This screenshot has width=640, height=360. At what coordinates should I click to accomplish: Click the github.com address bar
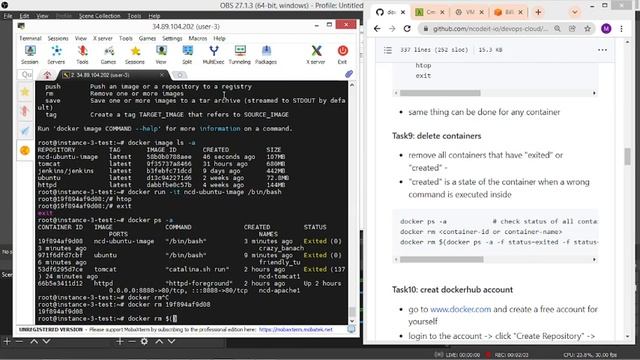(x=490, y=29)
